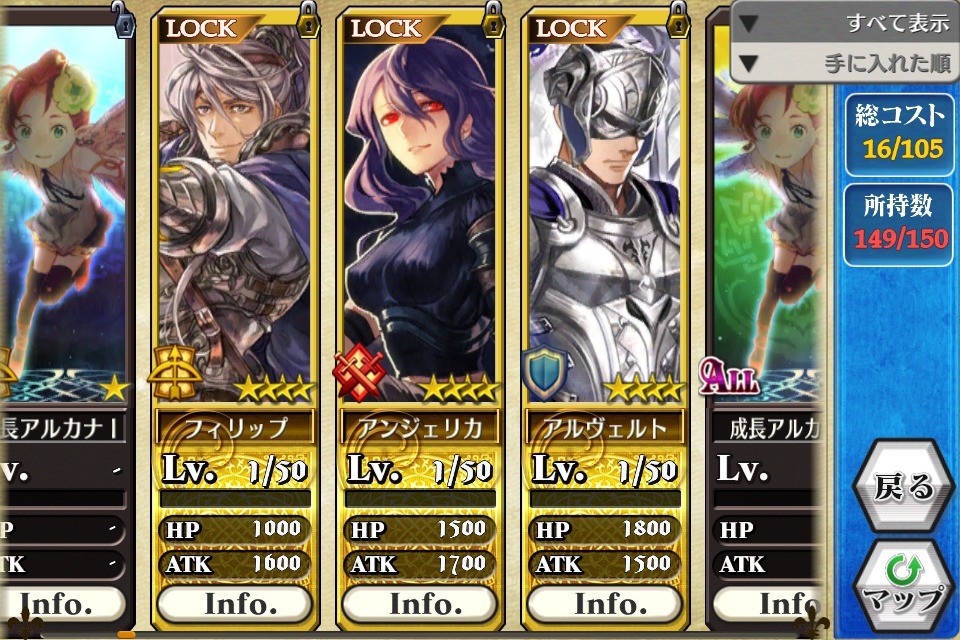Click the shield class icon on アルヴェルト card

[544, 371]
